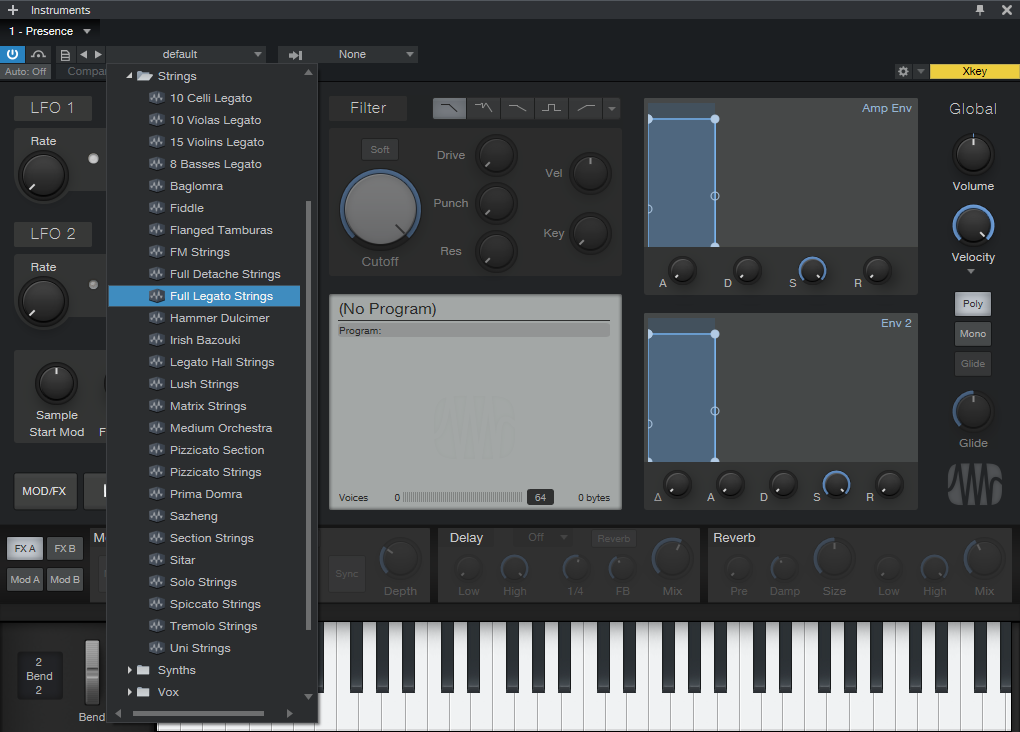This screenshot has height=732, width=1020.
Task: Select the second filter shape icon
Action: 483,108
